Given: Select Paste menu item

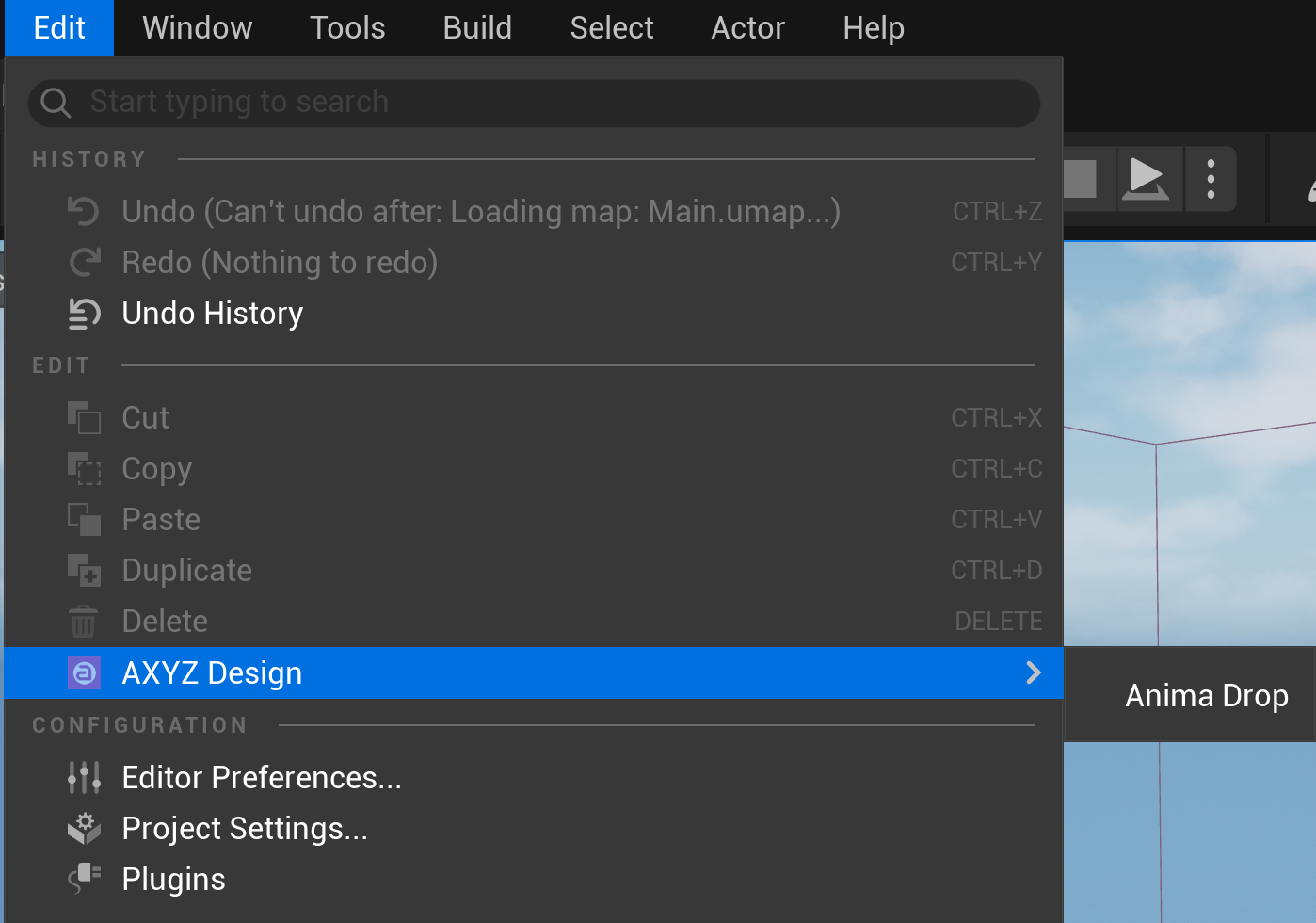Looking at the screenshot, I should [534, 519].
